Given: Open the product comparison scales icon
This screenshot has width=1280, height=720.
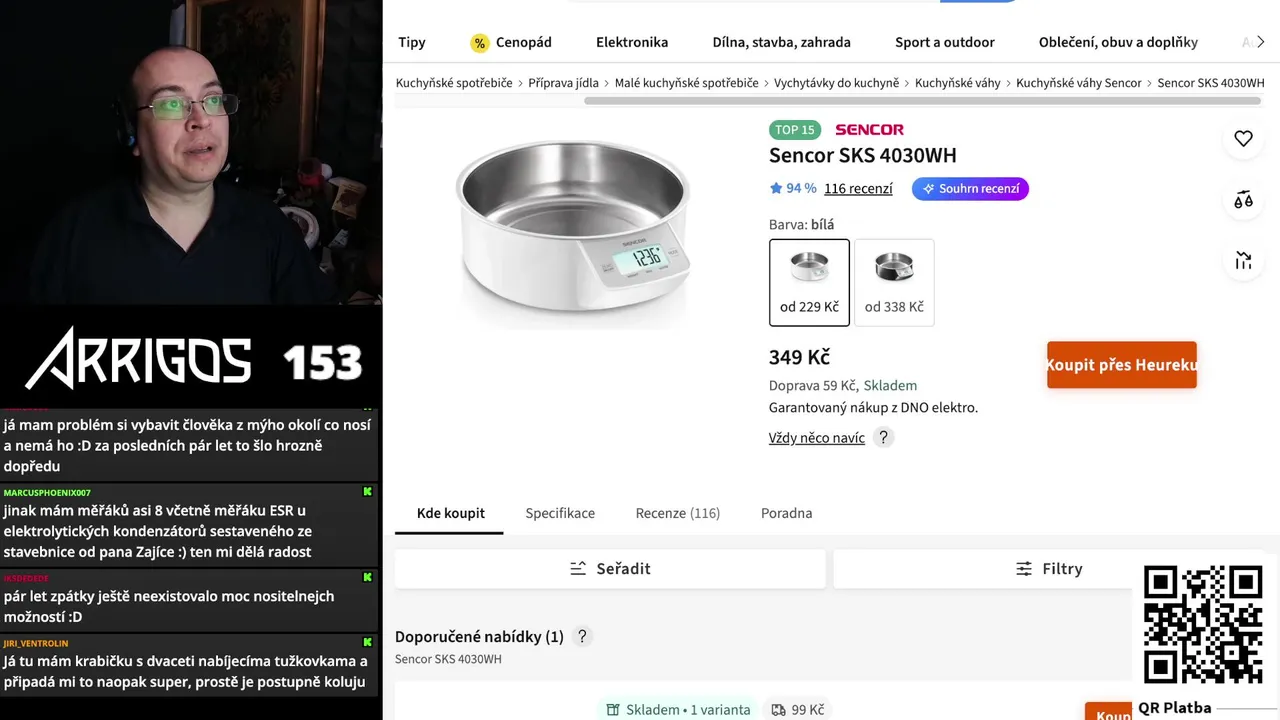Looking at the screenshot, I should click(1243, 200).
